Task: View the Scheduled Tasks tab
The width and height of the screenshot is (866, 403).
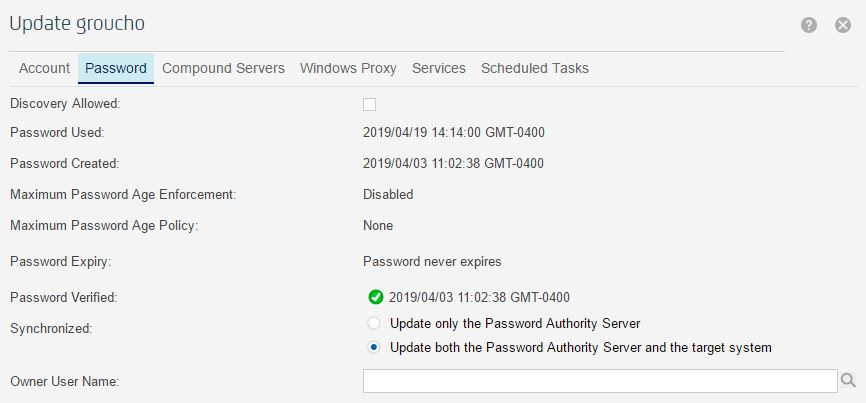Action: pyautogui.click(x=535, y=68)
